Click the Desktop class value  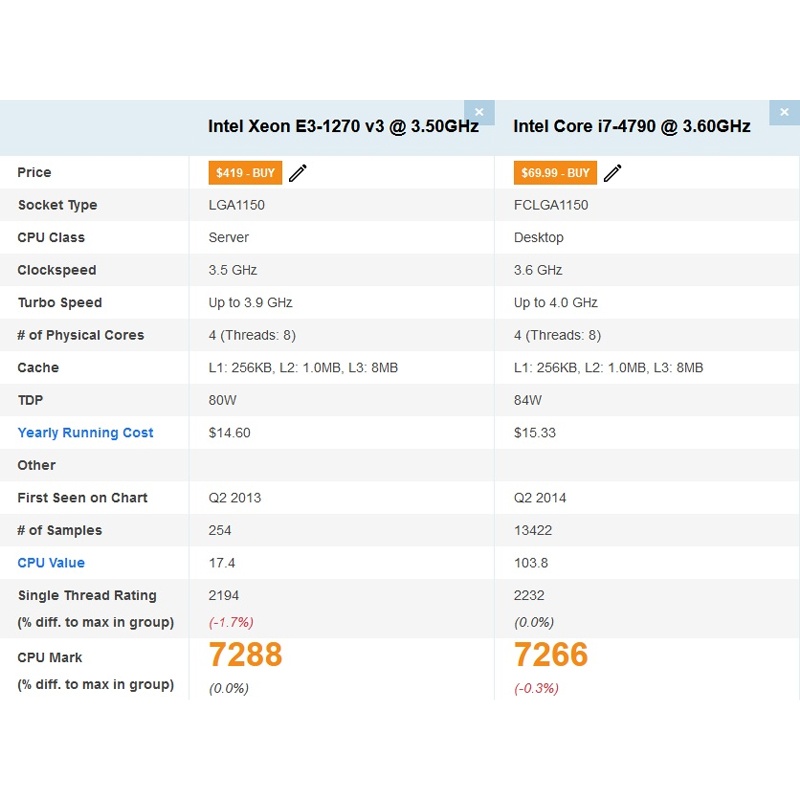click(x=539, y=238)
